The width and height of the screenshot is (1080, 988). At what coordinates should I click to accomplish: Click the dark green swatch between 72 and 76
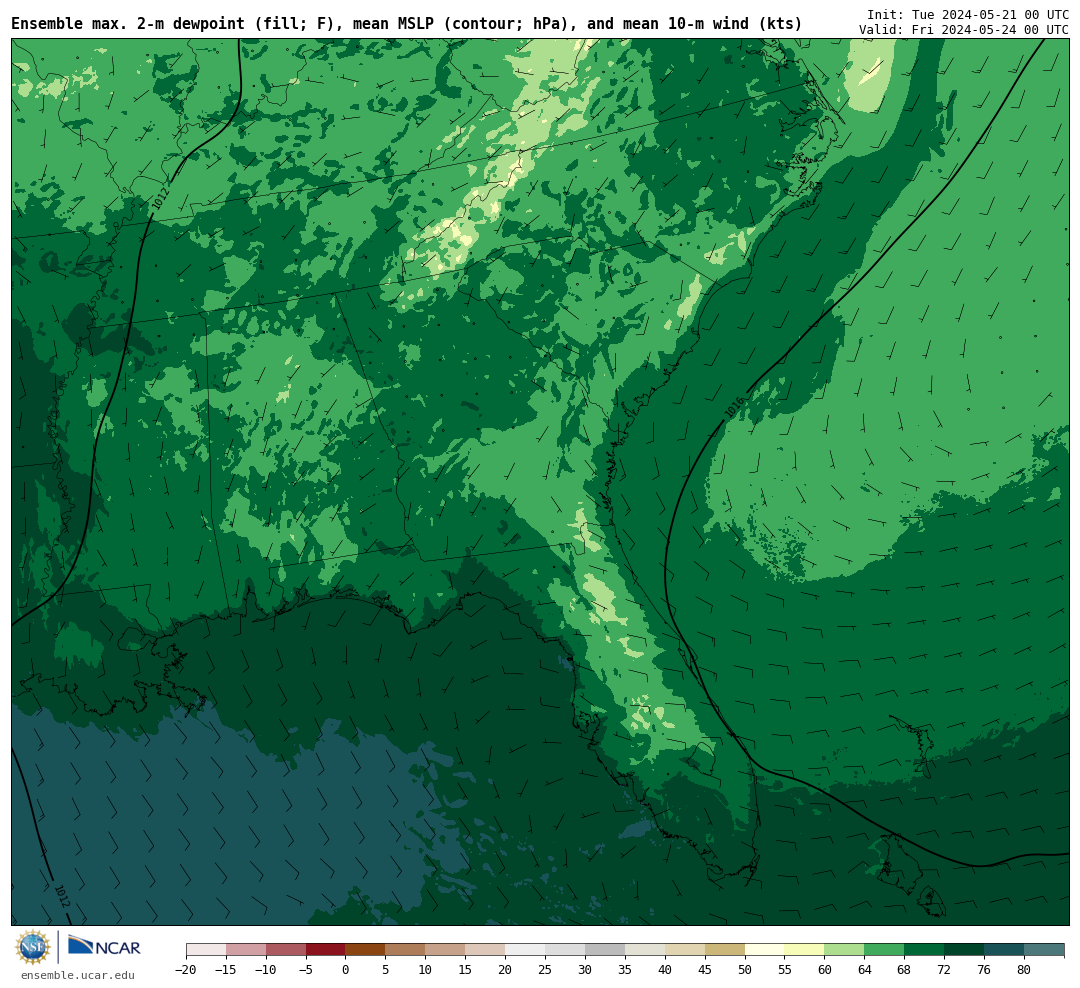(x=964, y=950)
